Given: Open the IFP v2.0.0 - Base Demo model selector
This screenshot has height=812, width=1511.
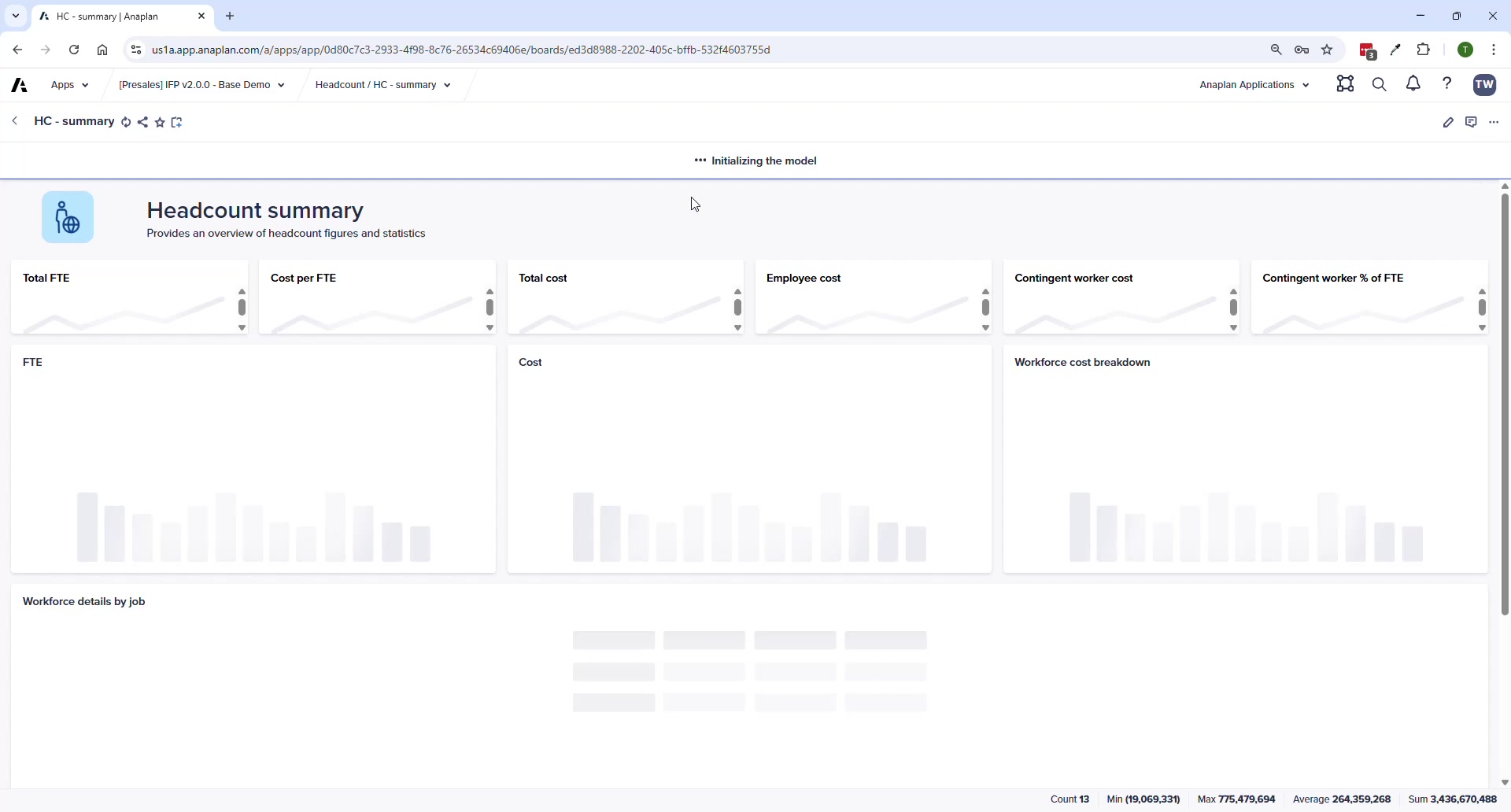Looking at the screenshot, I should click(201, 84).
